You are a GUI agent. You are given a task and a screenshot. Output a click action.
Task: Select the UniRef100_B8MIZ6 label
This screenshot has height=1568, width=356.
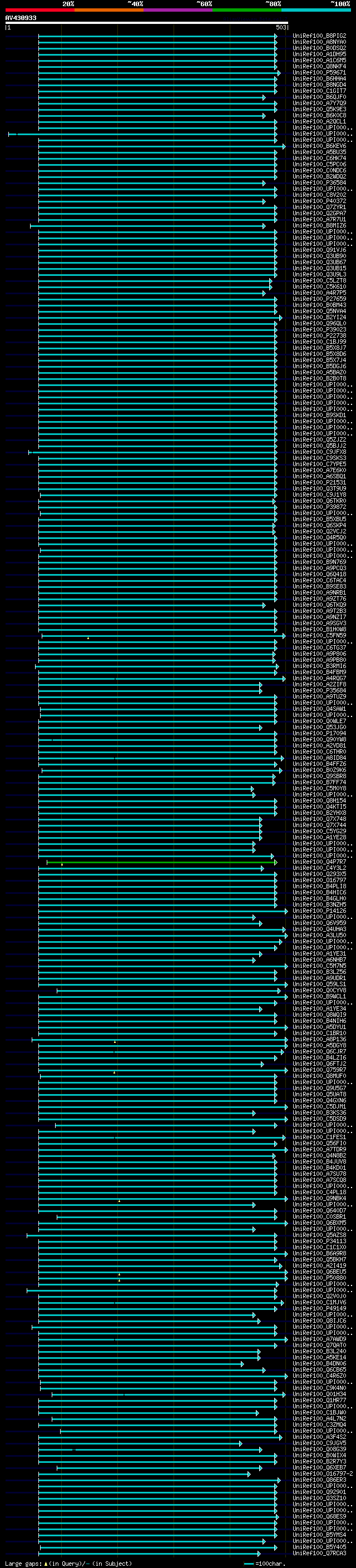(319, 225)
